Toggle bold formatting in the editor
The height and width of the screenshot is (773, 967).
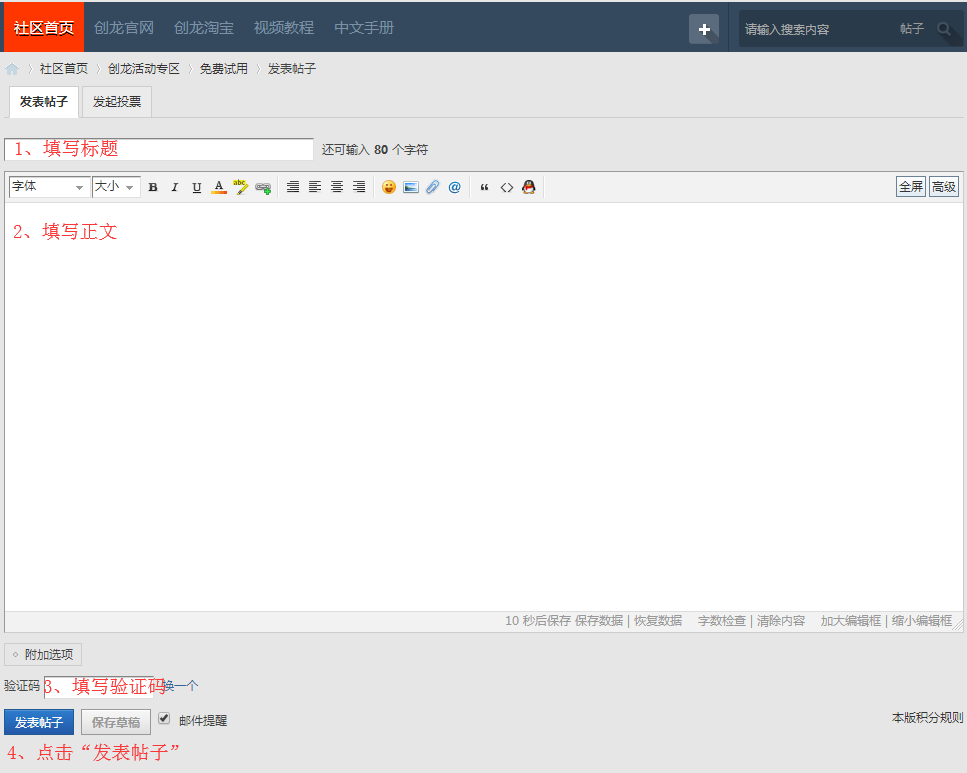click(x=153, y=187)
